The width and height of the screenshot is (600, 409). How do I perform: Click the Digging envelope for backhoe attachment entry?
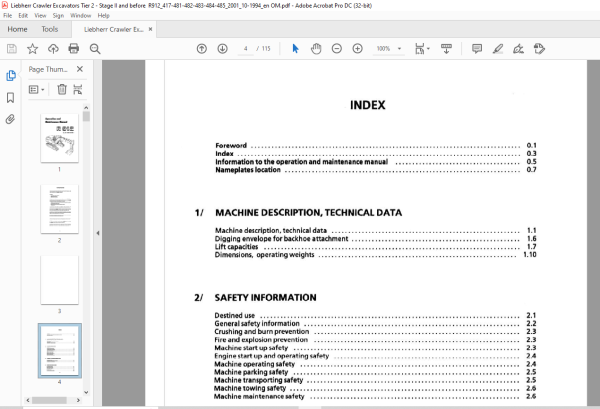point(375,239)
